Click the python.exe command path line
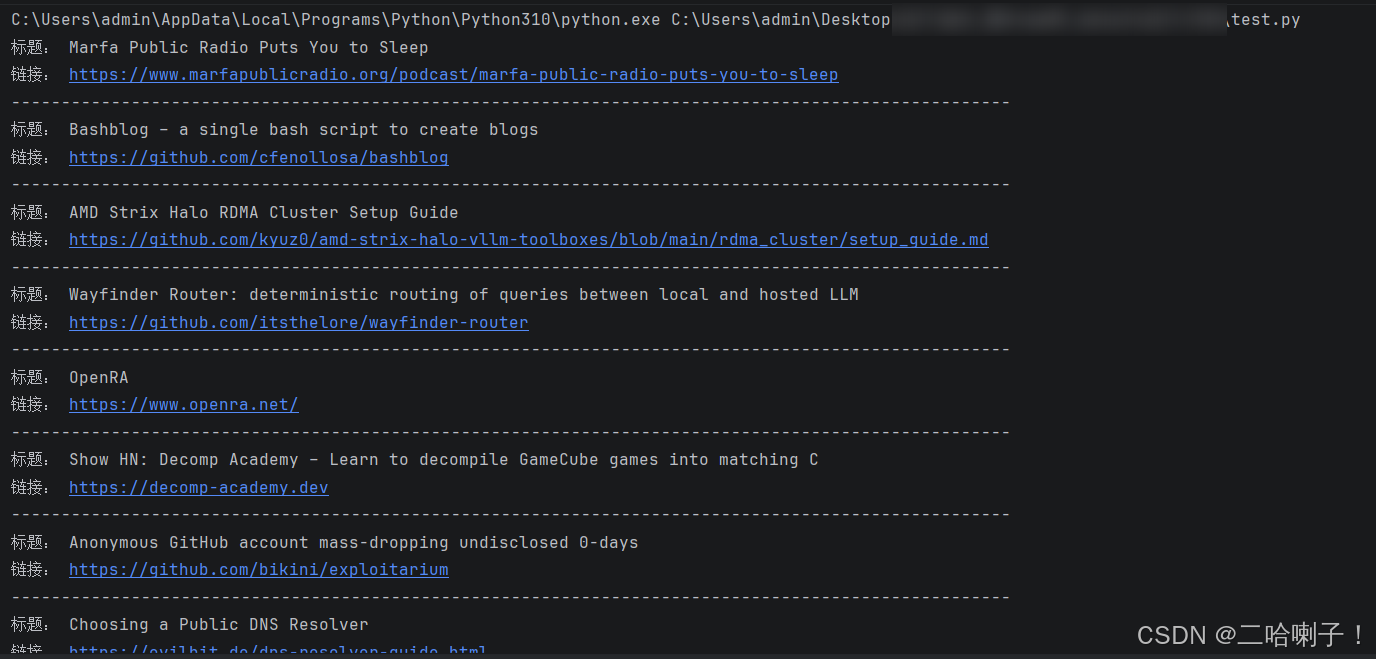This screenshot has width=1376, height=659. click(655, 20)
